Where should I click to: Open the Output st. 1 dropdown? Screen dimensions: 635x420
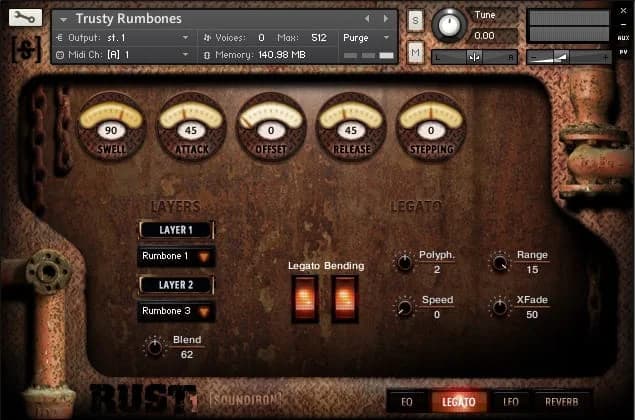[124, 38]
